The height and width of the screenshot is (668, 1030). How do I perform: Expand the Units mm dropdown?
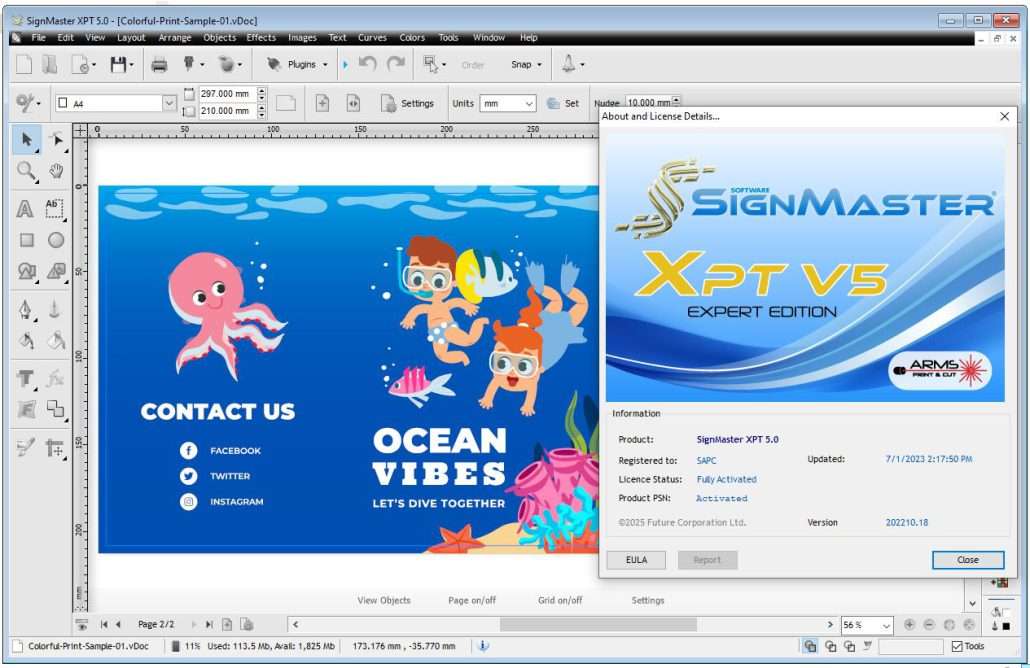(529, 103)
